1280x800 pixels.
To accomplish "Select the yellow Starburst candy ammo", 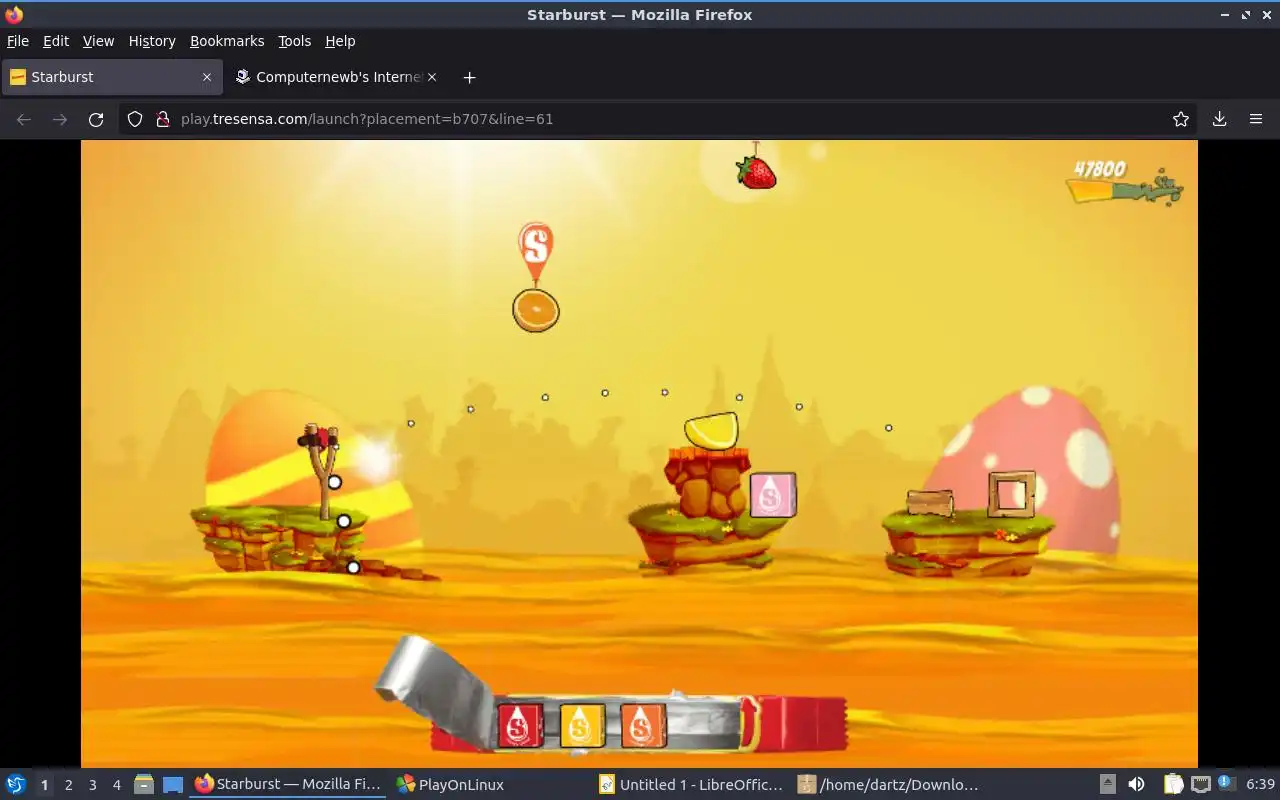I will (x=582, y=725).
